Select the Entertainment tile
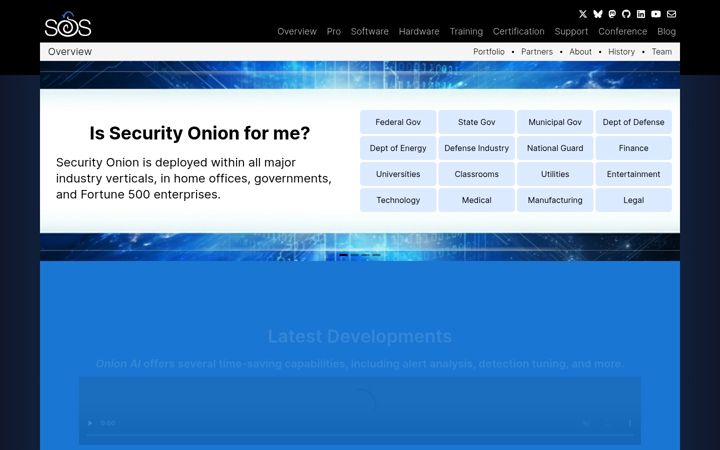The height and width of the screenshot is (450, 720). [x=634, y=174]
